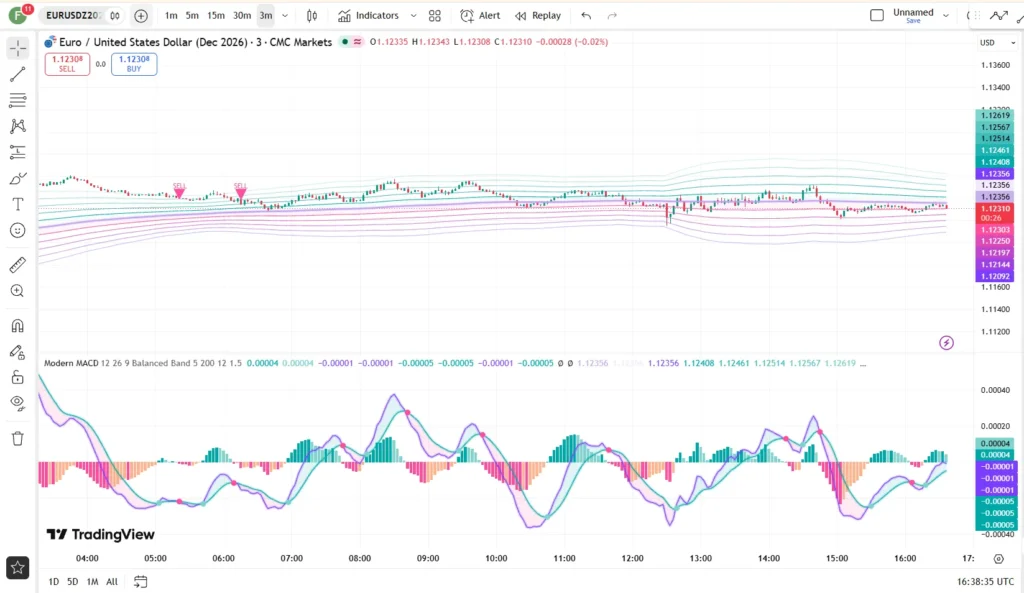
Task: Start bar Replay mode
Action: [538, 16]
